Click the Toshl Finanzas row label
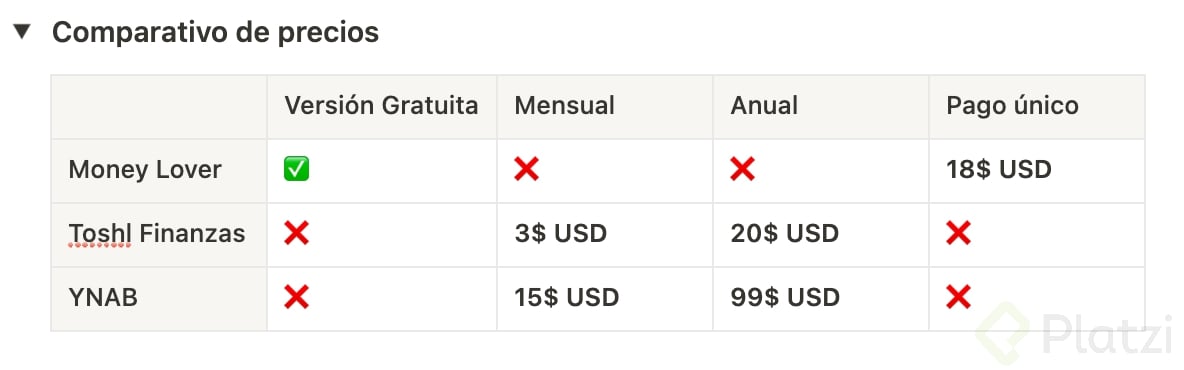1184x370 pixels. 157,234
